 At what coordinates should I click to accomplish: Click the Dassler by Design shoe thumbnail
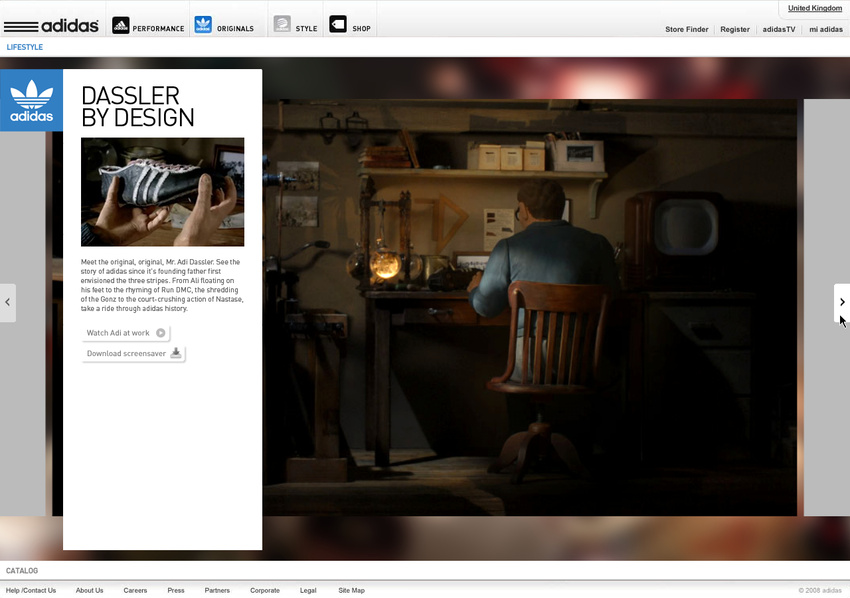tap(163, 192)
